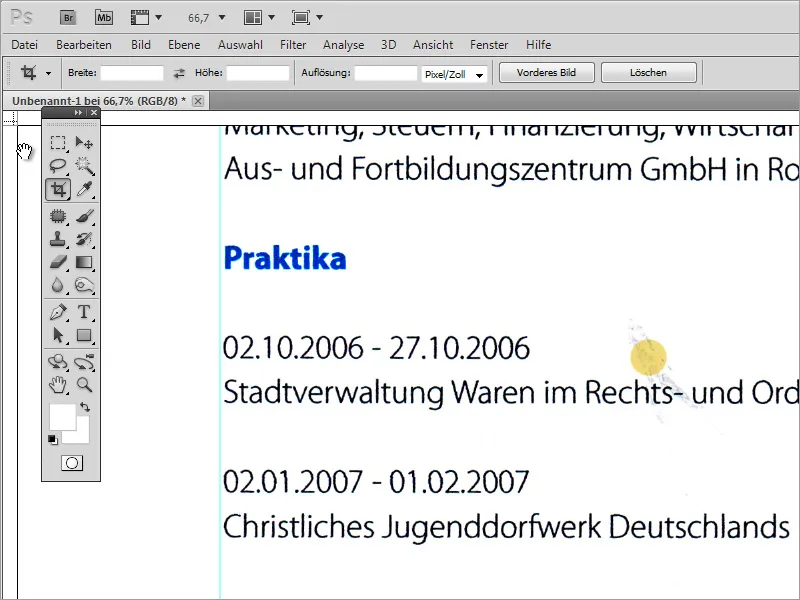
Task: Open the Bearbeiten menu
Action: [84, 45]
